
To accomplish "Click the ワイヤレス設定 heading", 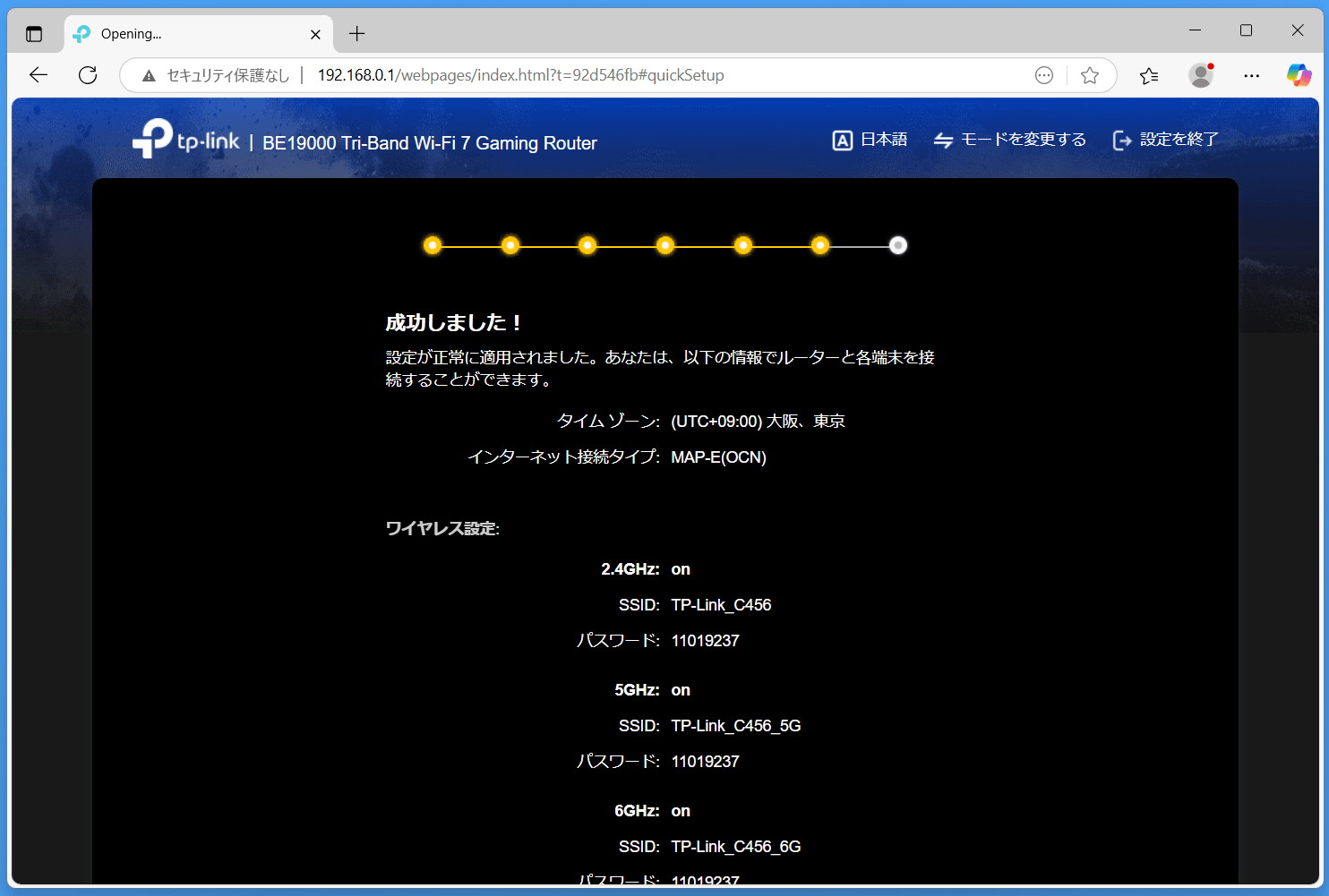I will pos(442,529).
